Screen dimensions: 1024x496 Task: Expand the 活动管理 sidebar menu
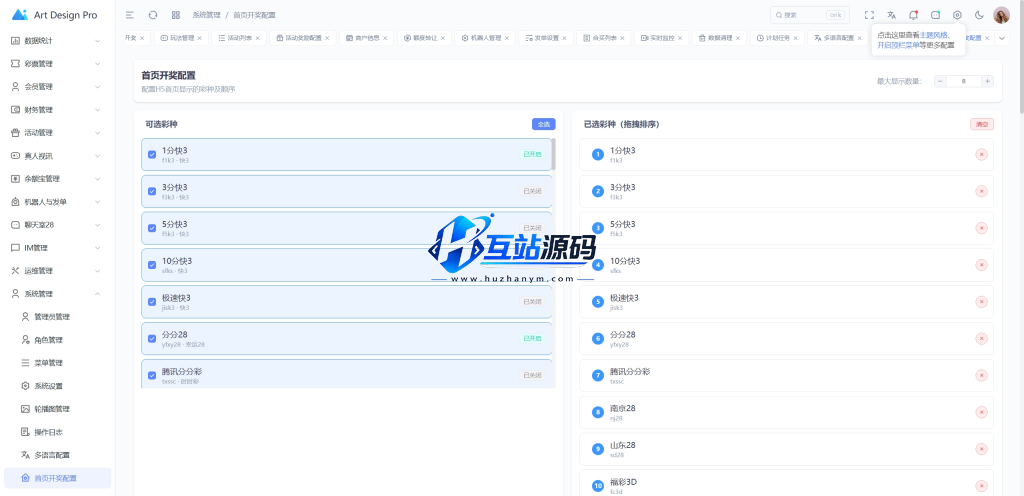click(57, 132)
